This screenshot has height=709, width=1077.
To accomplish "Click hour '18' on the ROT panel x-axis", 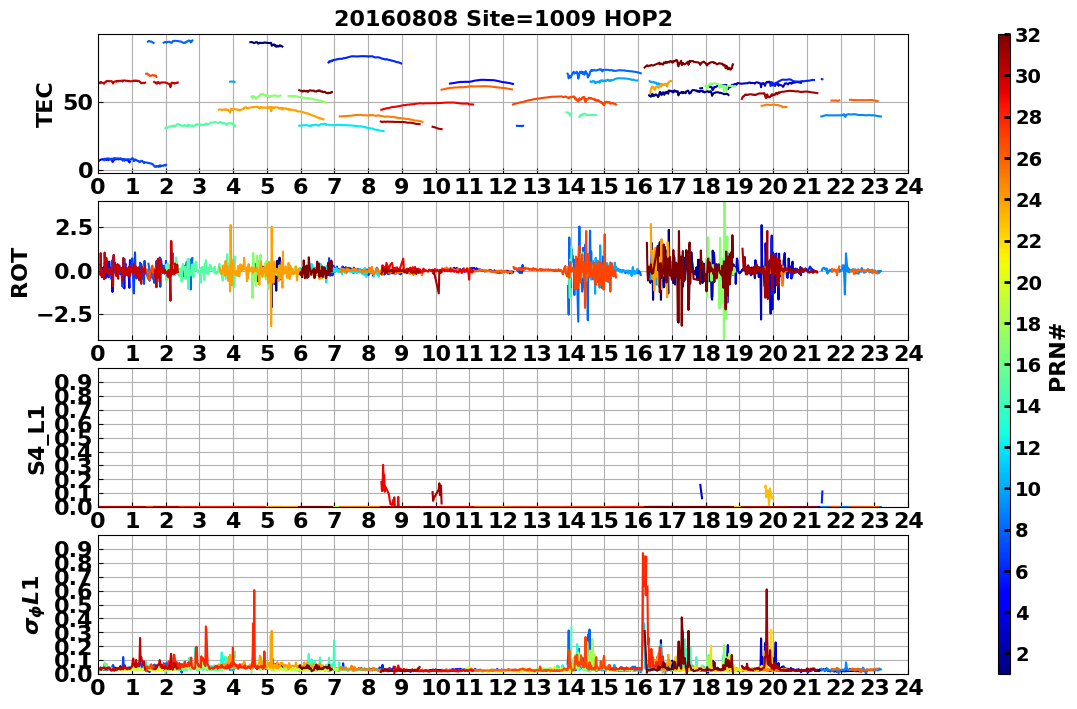I will pos(705,354).
